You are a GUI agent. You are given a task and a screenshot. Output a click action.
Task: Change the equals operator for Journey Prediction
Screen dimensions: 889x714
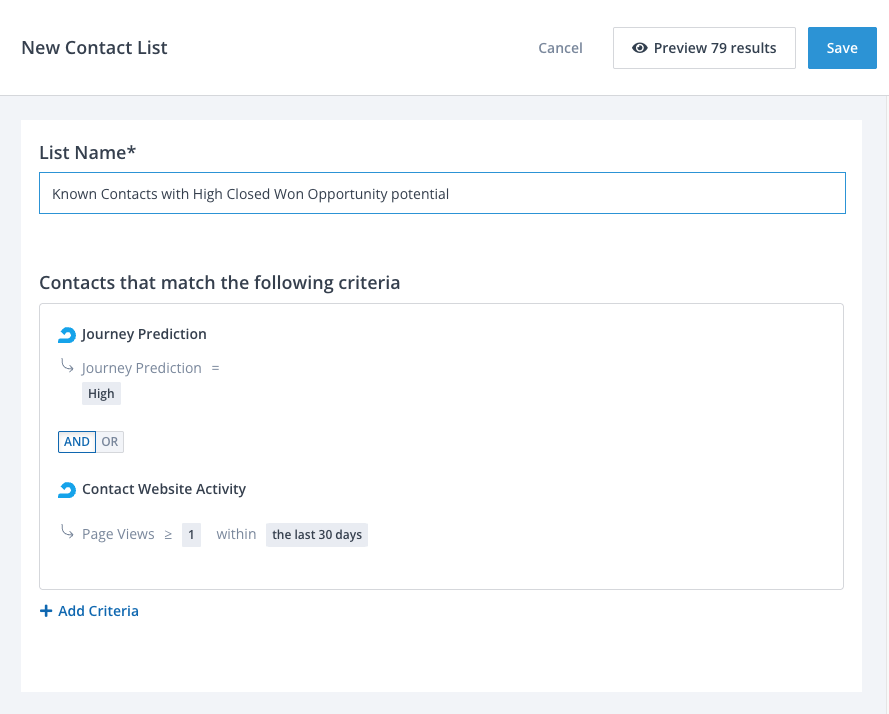point(214,368)
